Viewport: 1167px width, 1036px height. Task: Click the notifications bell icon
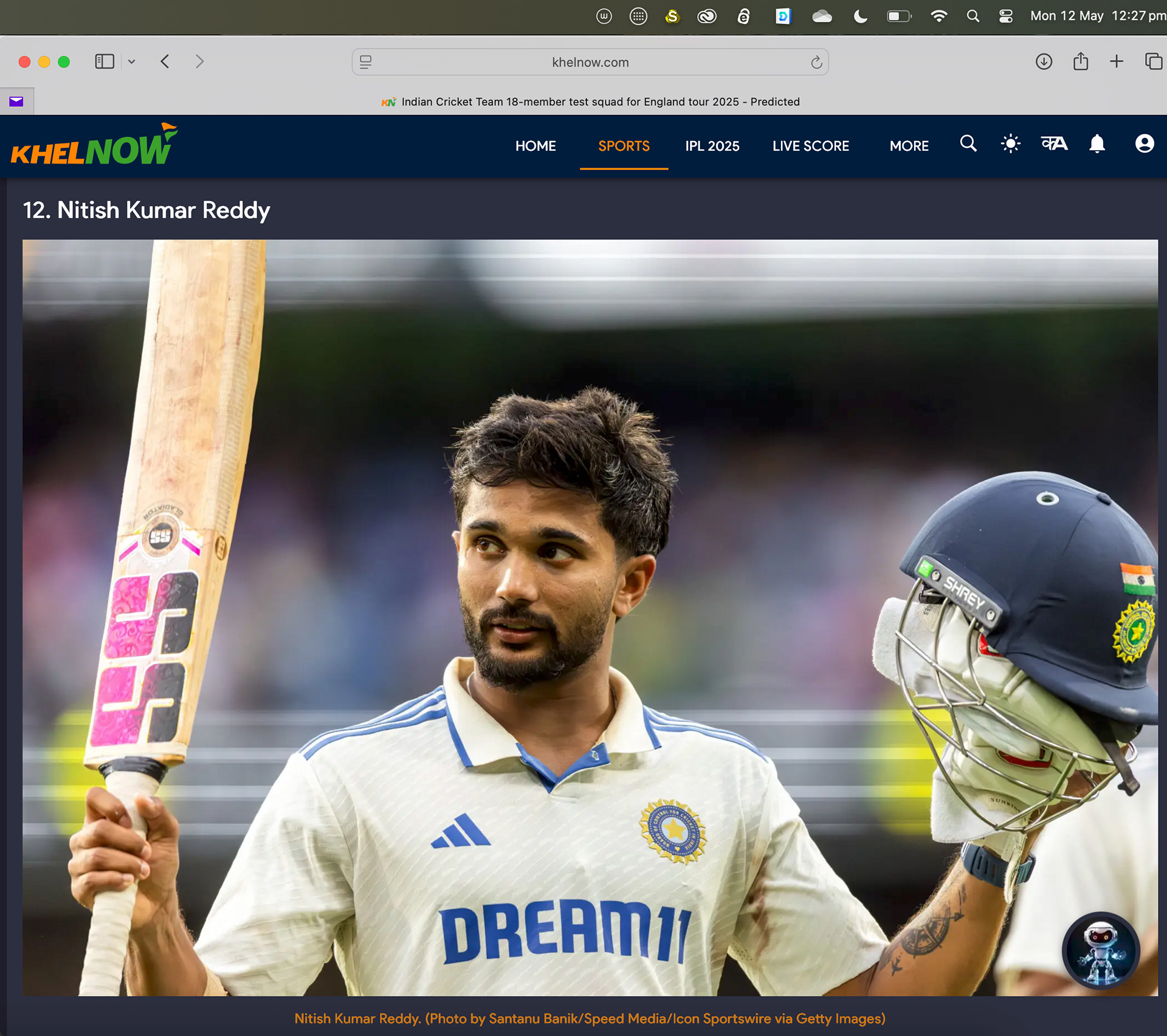1097,144
